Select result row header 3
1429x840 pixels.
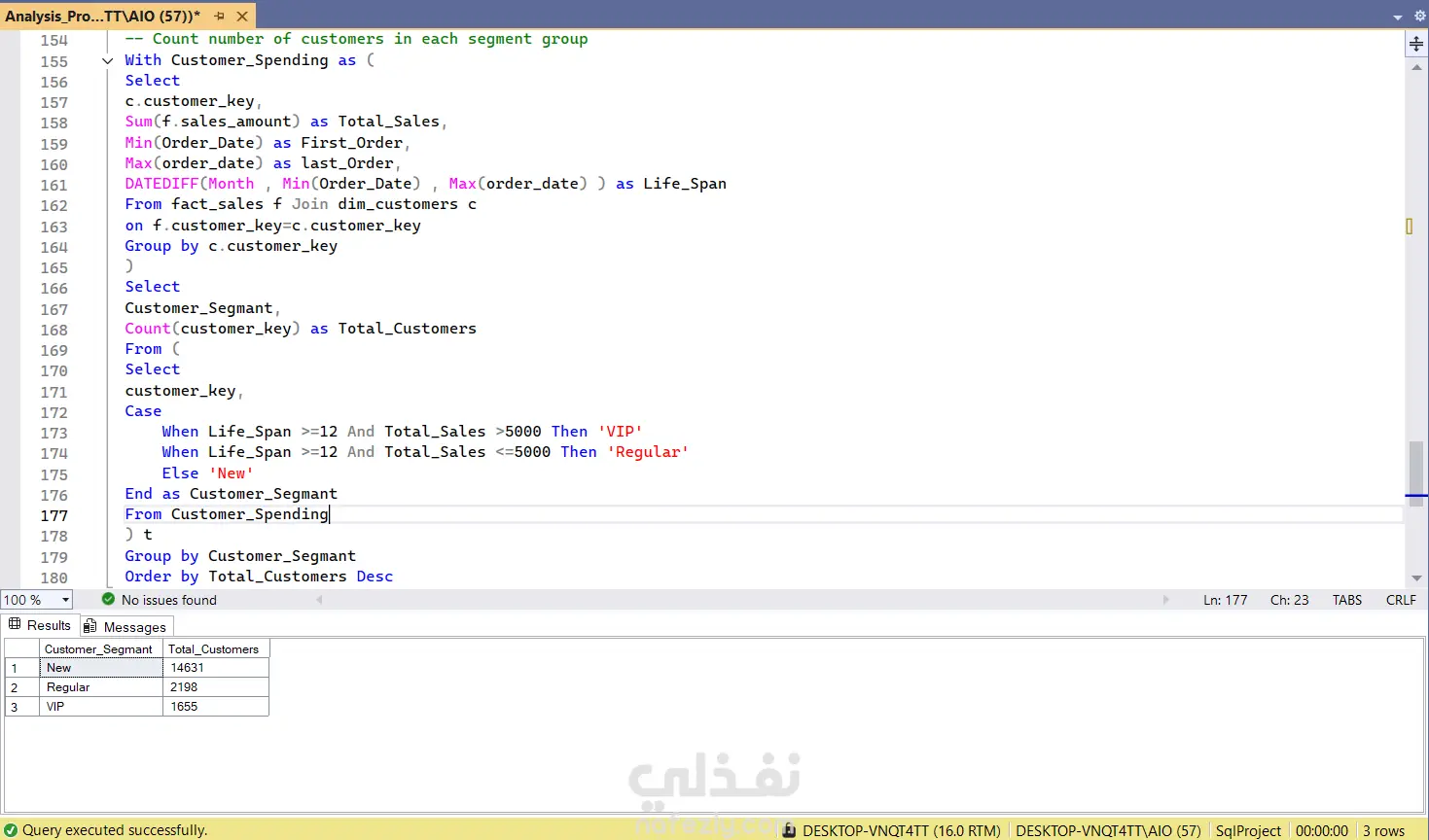pos(21,707)
